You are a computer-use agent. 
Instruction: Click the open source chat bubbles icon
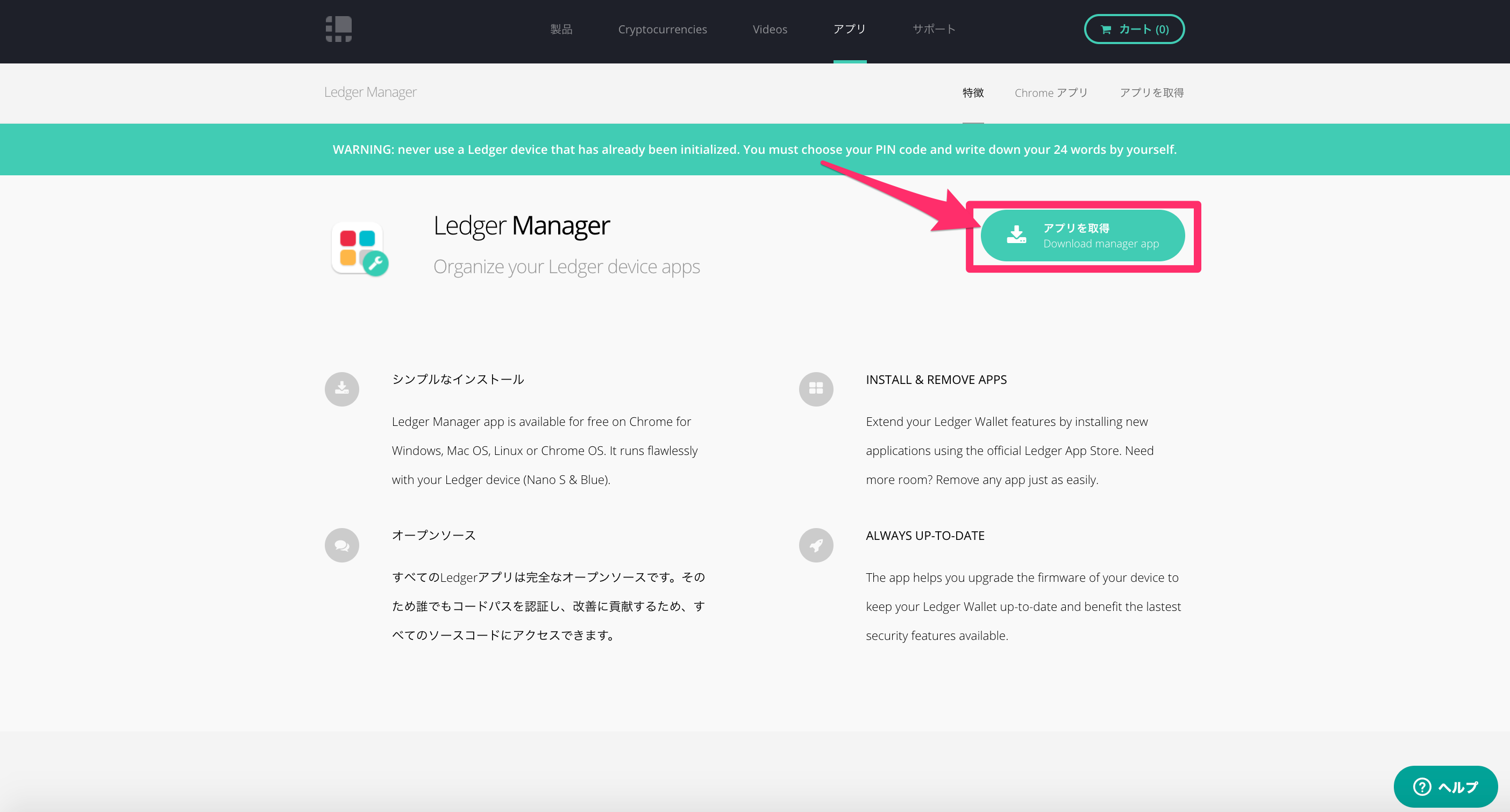(x=342, y=545)
